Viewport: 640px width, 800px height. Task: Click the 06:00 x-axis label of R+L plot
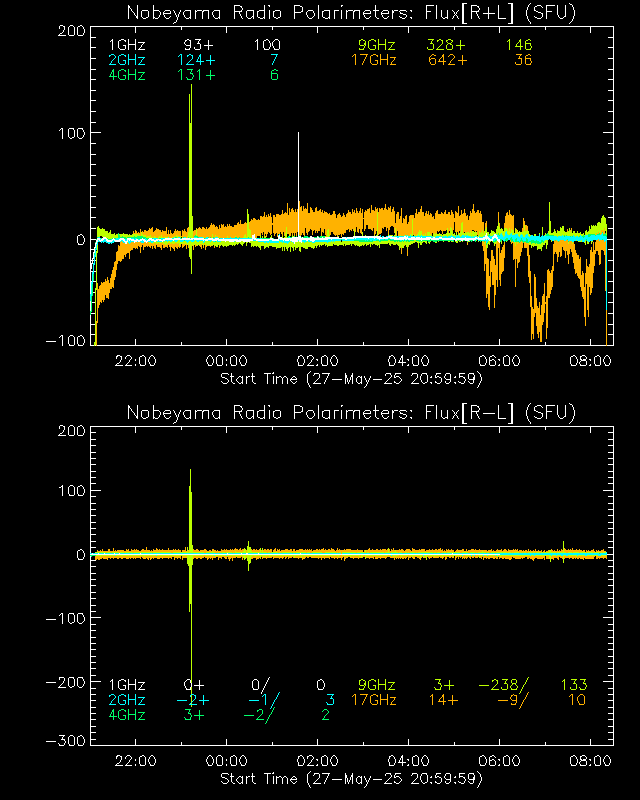(x=499, y=361)
